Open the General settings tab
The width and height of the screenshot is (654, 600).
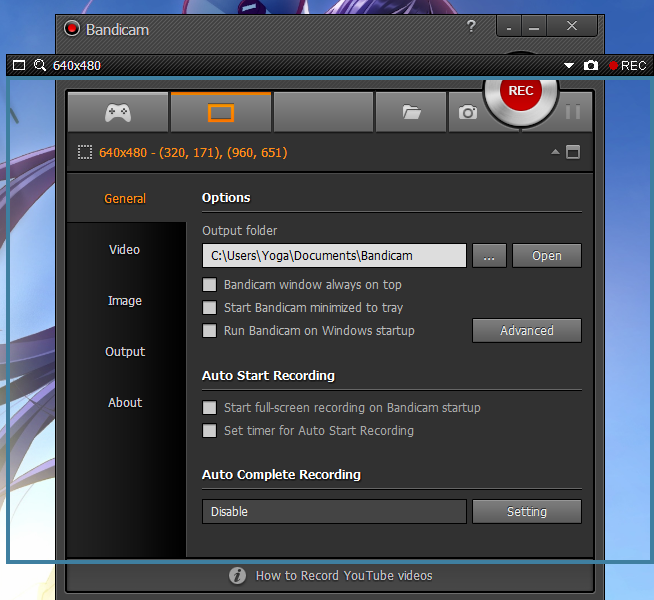coord(125,198)
